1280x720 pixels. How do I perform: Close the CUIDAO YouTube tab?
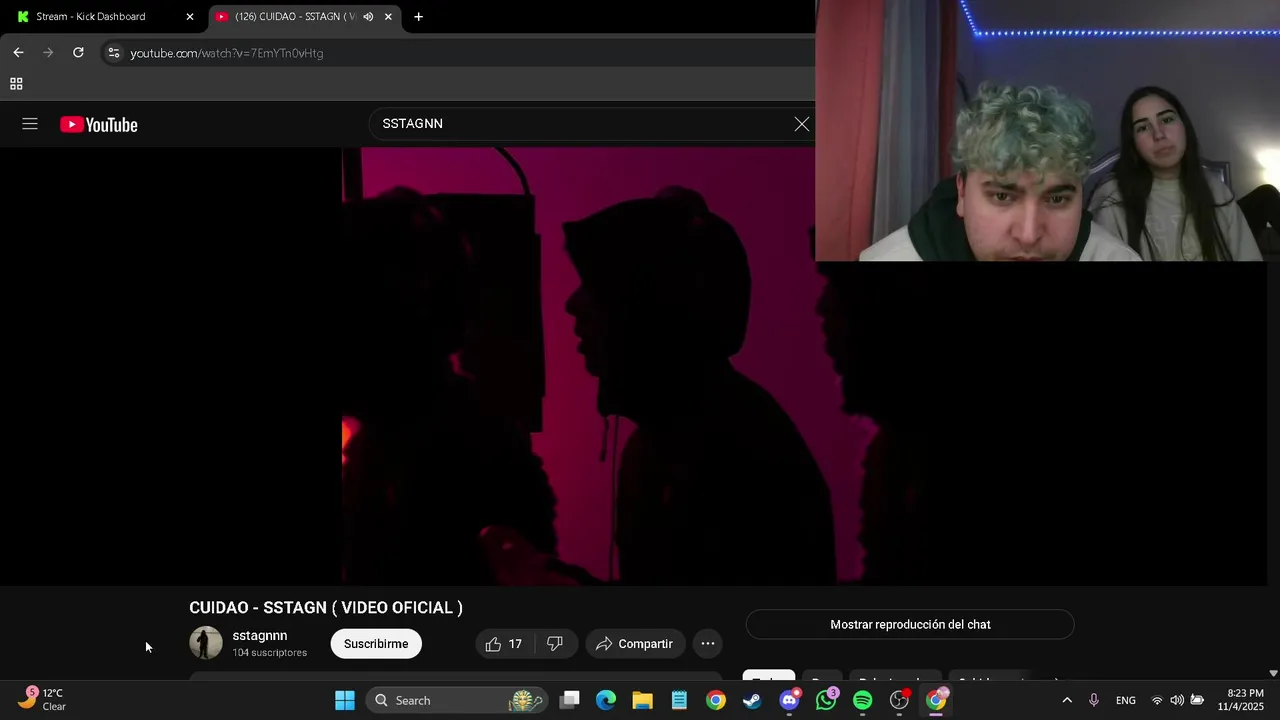pos(388,17)
